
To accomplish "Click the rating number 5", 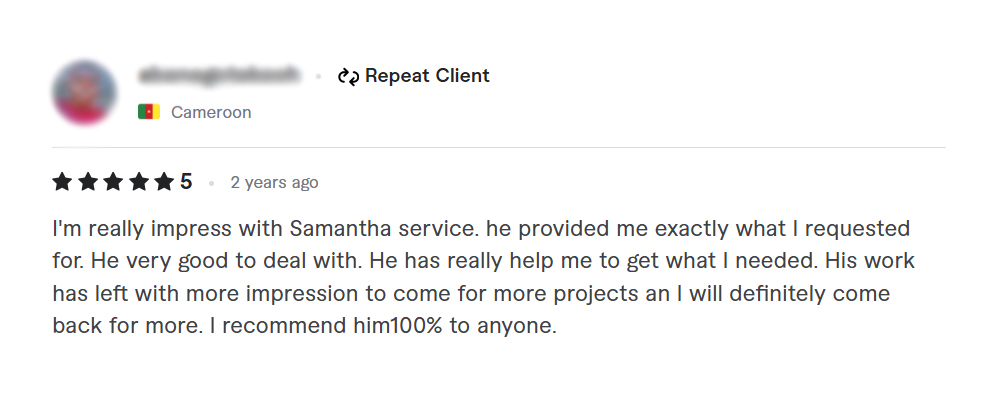I will [x=186, y=182].
